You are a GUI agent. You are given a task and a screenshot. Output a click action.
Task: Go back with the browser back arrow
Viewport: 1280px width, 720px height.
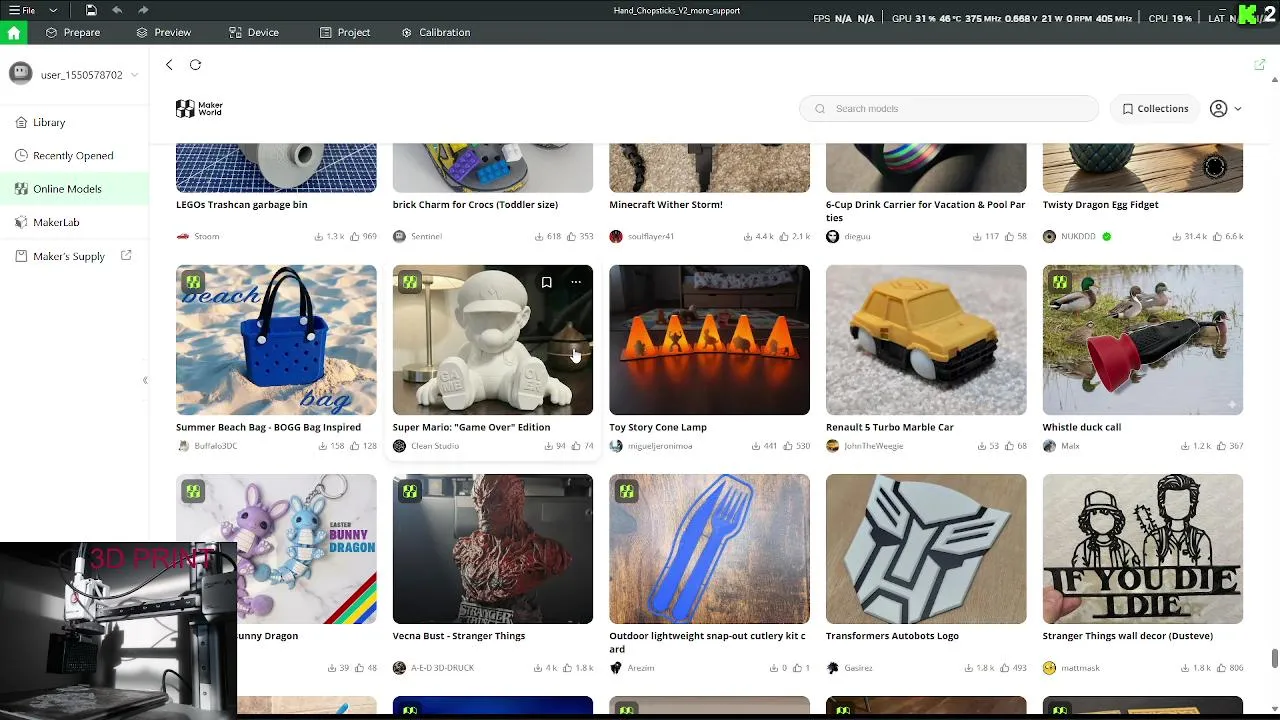[x=169, y=64]
